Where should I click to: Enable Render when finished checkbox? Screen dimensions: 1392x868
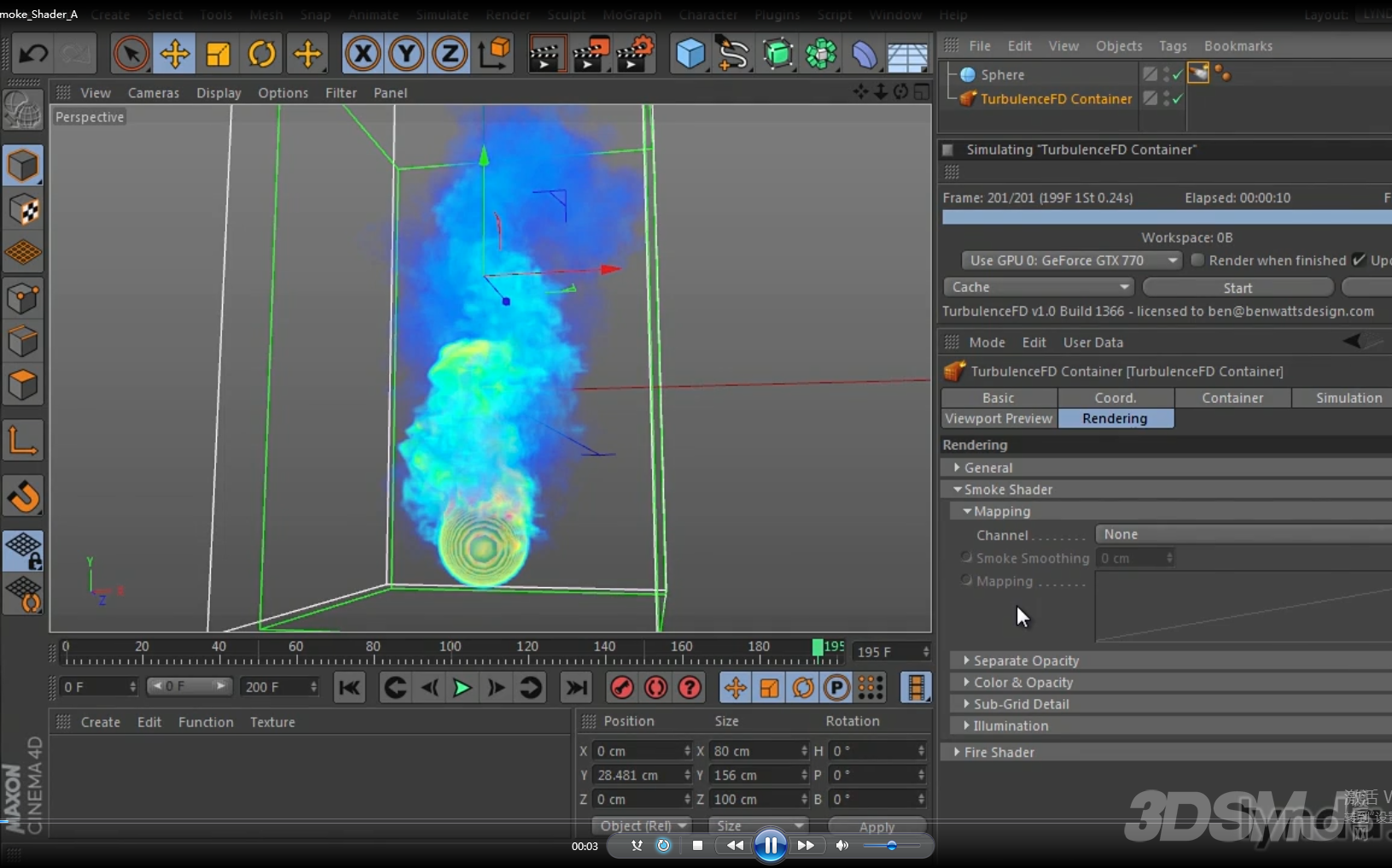tap(1197, 260)
